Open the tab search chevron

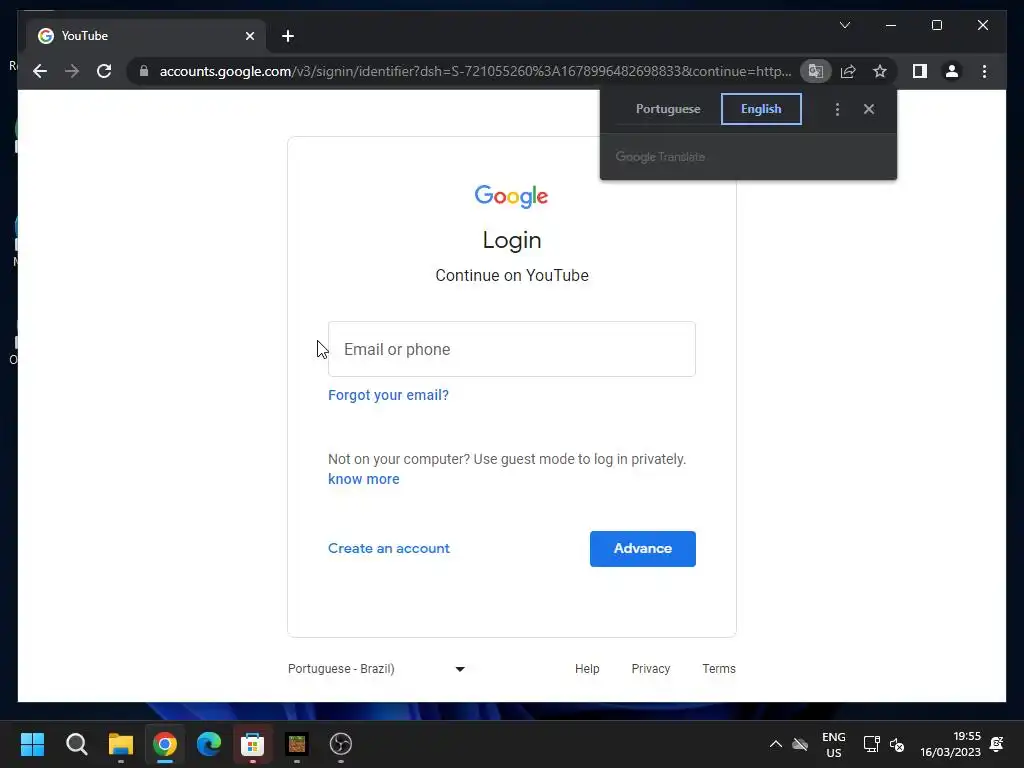coord(844,25)
